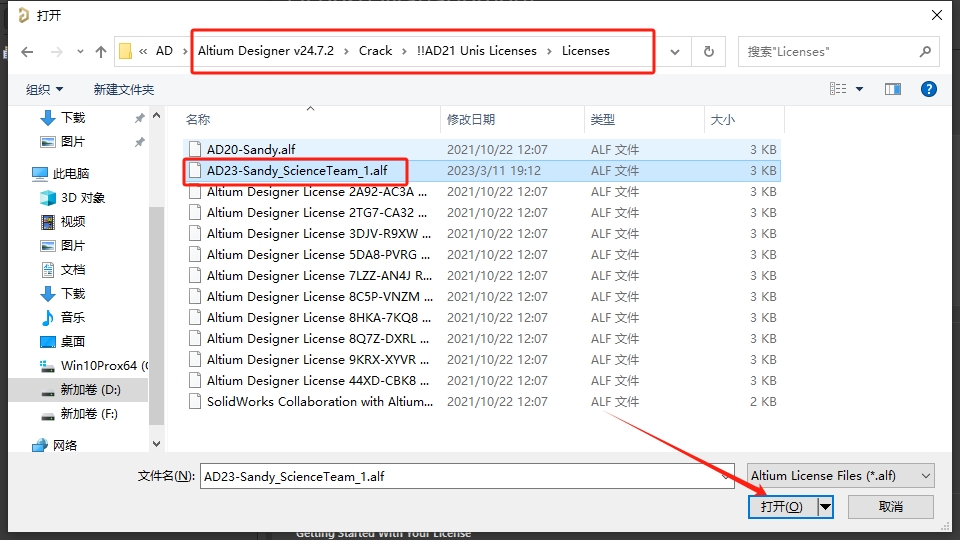Click the 取消 button
Image resolution: width=960 pixels, height=540 pixels.
point(891,507)
